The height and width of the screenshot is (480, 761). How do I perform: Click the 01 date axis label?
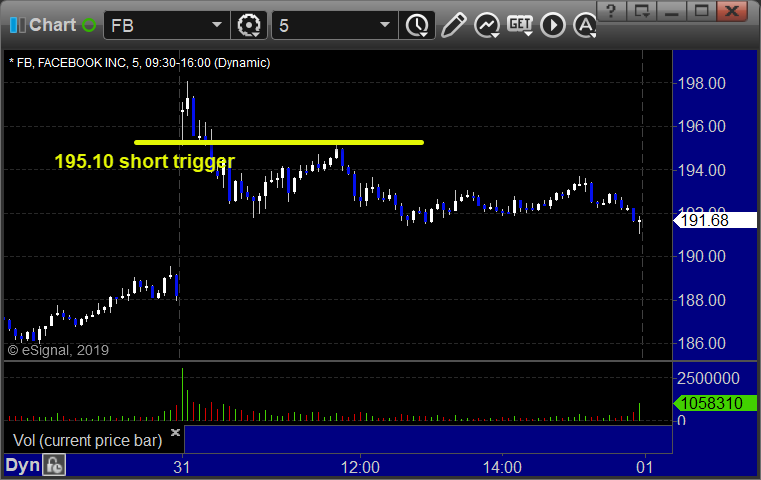[x=645, y=467]
